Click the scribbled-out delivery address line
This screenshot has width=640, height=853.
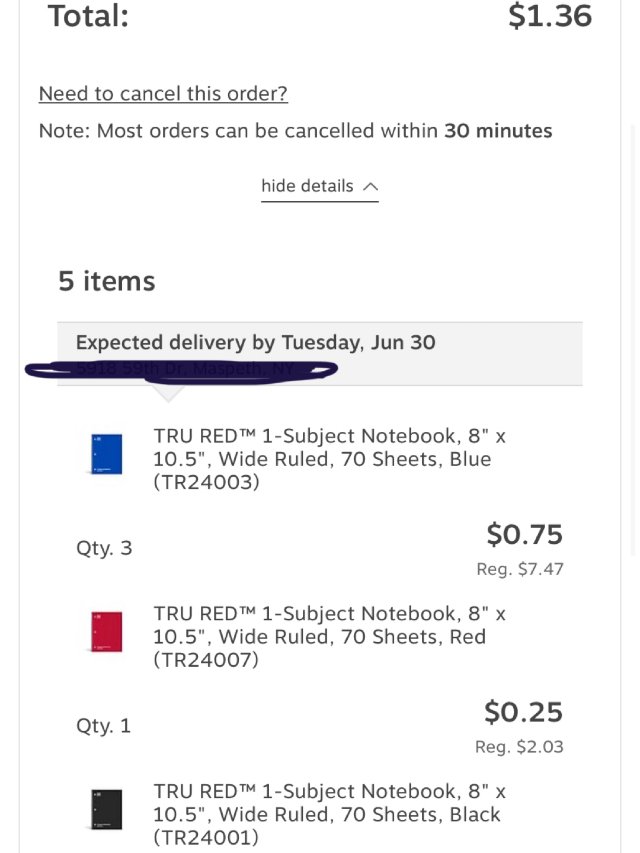point(183,369)
